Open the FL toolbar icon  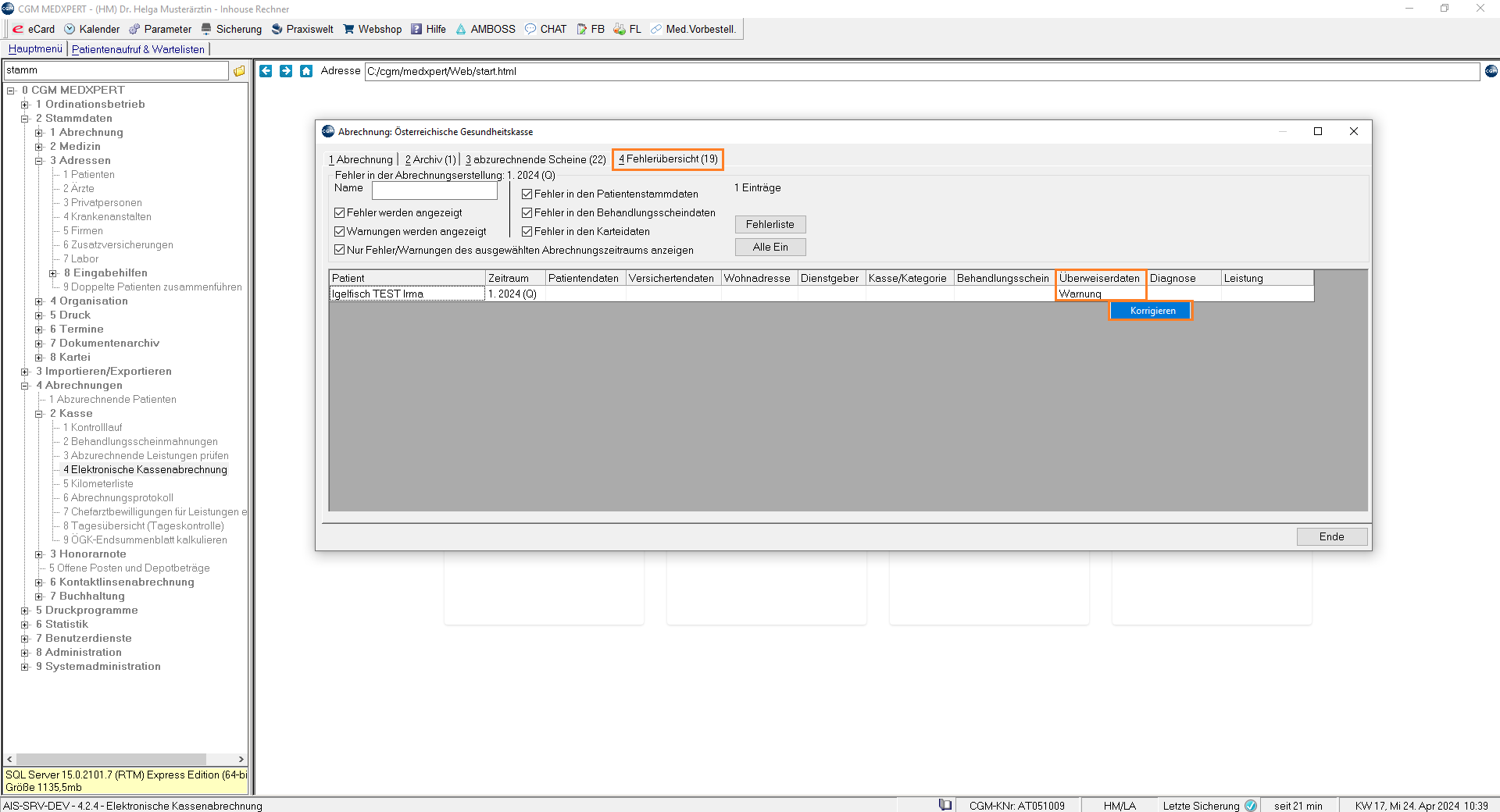pos(620,29)
